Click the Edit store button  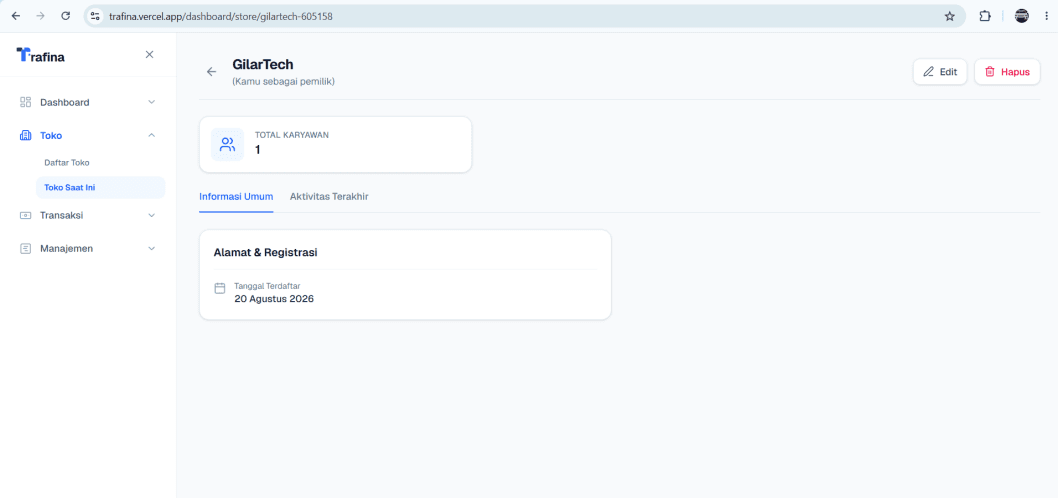click(x=940, y=72)
